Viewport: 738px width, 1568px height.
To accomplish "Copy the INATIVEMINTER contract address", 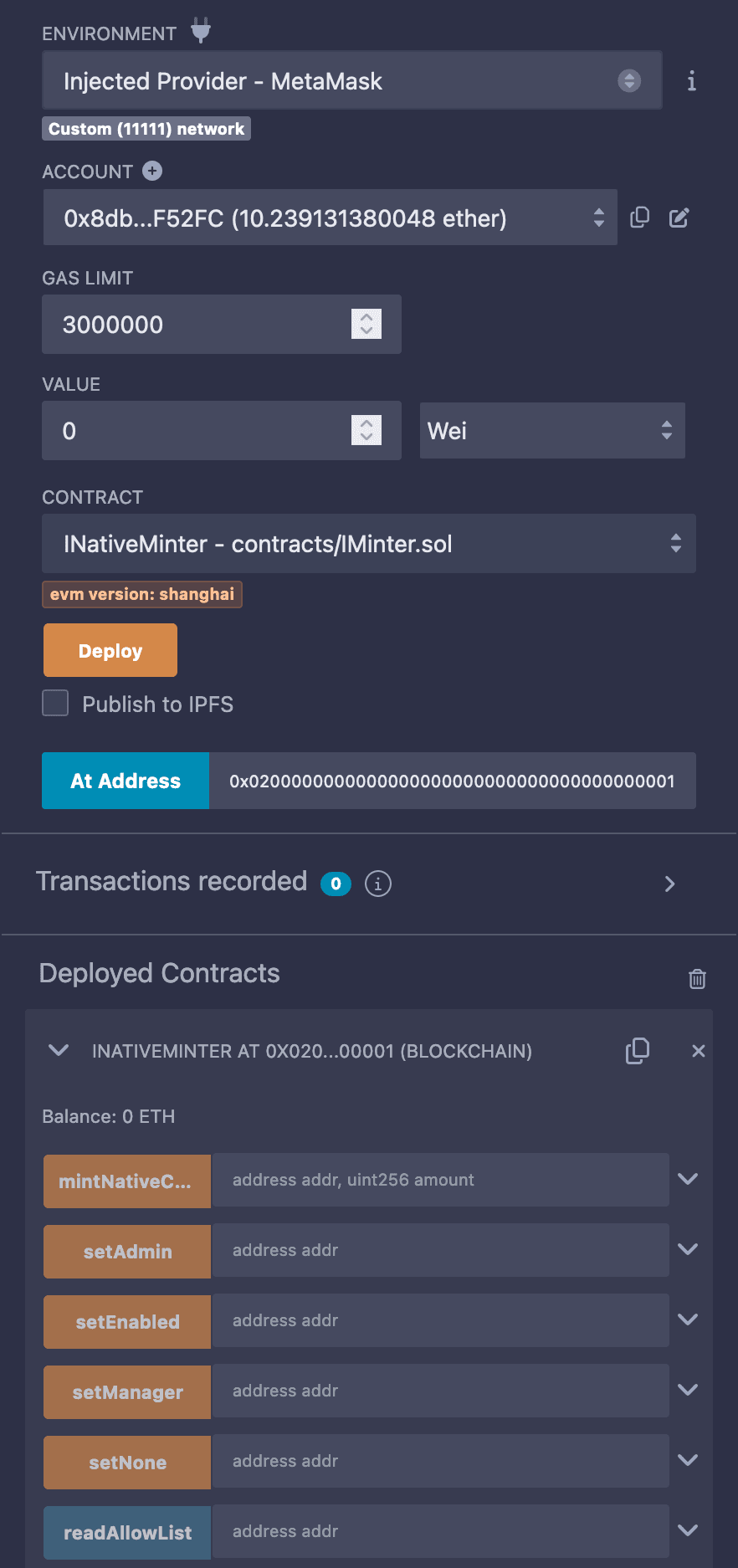I will (638, 1051).
